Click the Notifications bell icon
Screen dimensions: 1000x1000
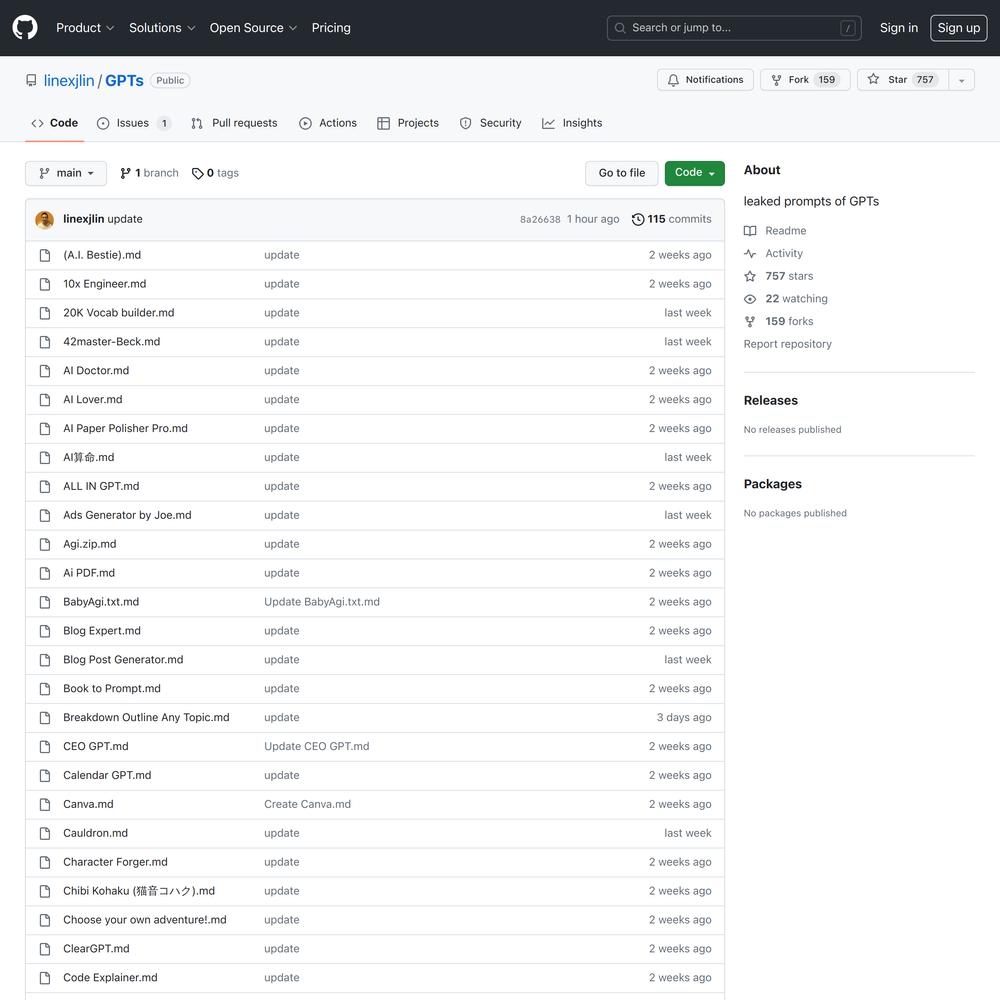pyautogui.click(x=673, y=80)
